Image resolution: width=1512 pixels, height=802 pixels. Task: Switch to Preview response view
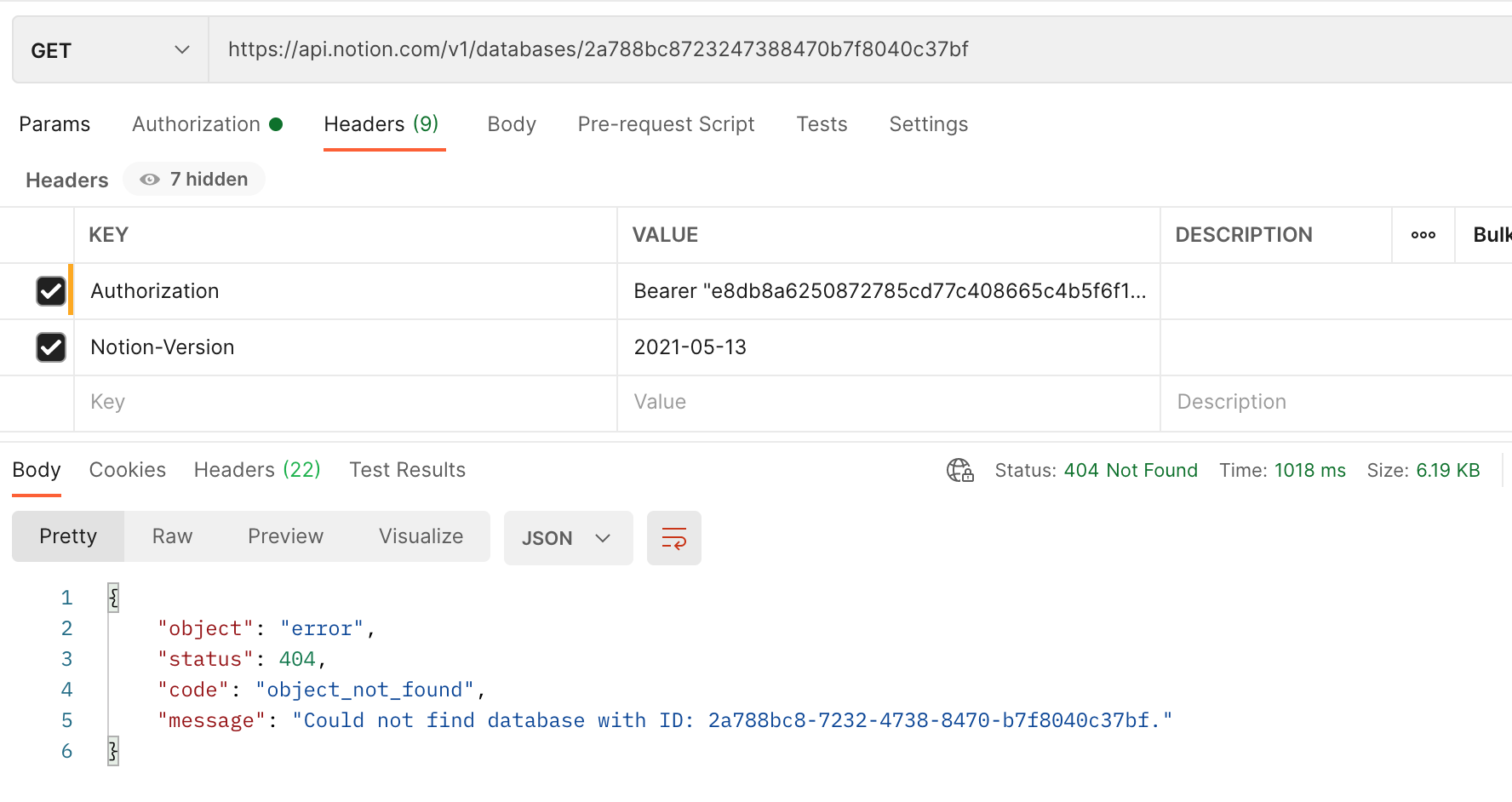(x=285, y=536)
